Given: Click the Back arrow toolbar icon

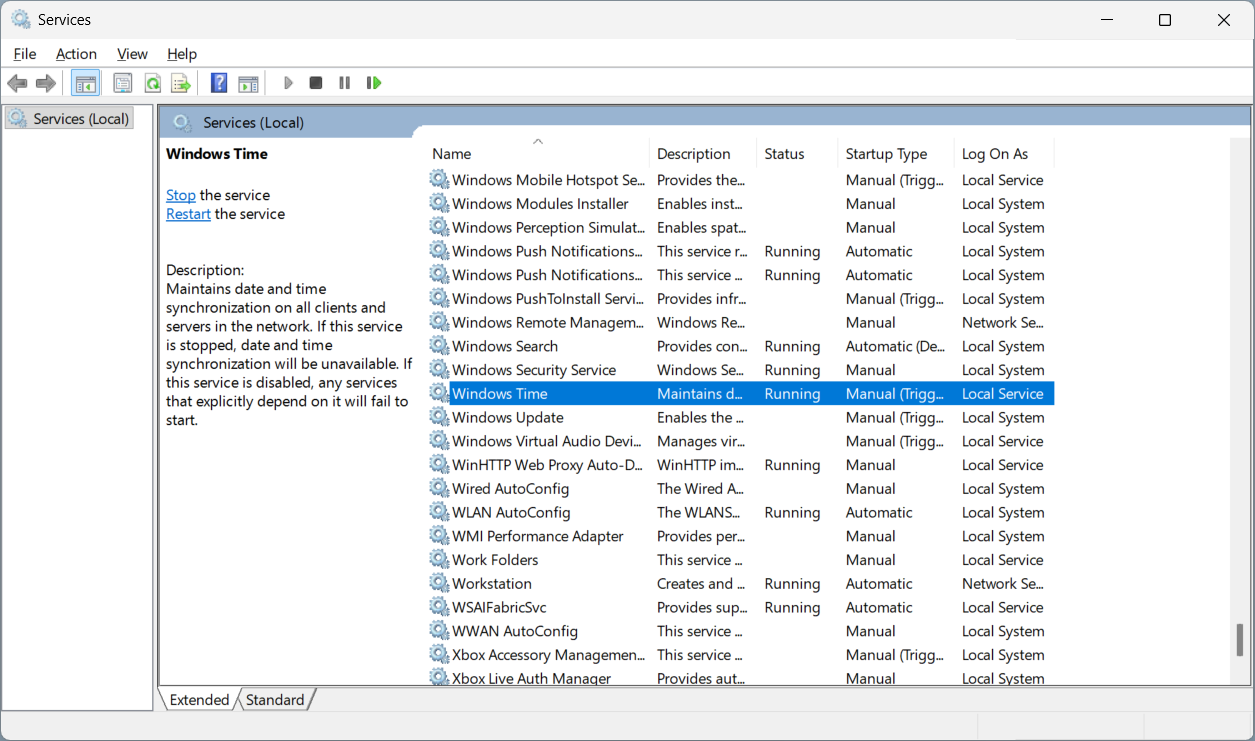Looking at the screenshot, I should (x=17, y=83).
